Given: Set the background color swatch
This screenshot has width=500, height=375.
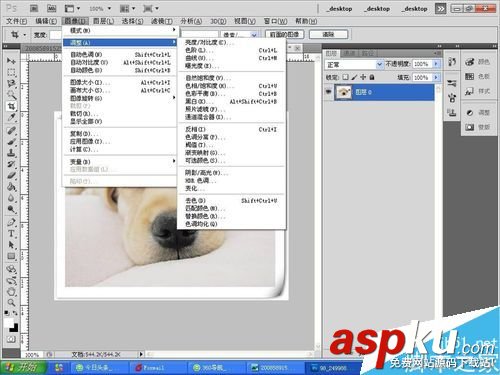Looking at the screenshot, I should click(x=14, y=328).
